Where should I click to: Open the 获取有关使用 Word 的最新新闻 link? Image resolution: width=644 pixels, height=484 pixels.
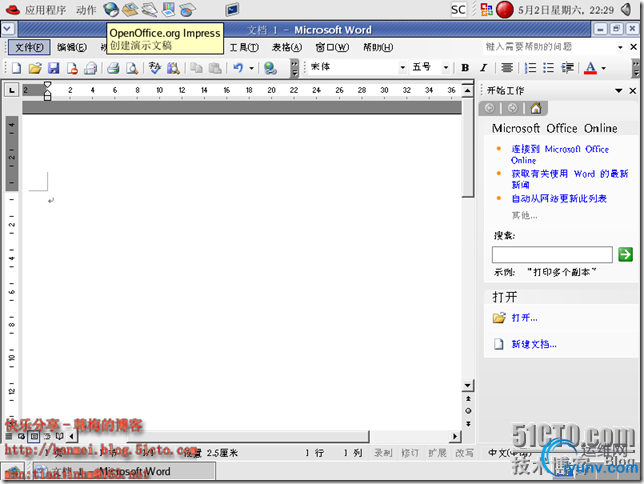pos(570,179)
